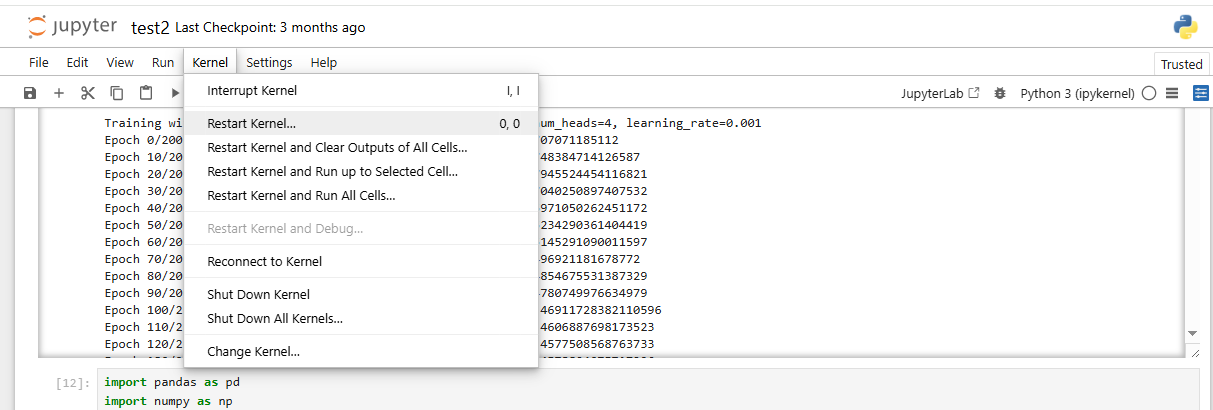Click the output value 46911728382110596
Screen dimensions: 1213x410
pos(600,310)
